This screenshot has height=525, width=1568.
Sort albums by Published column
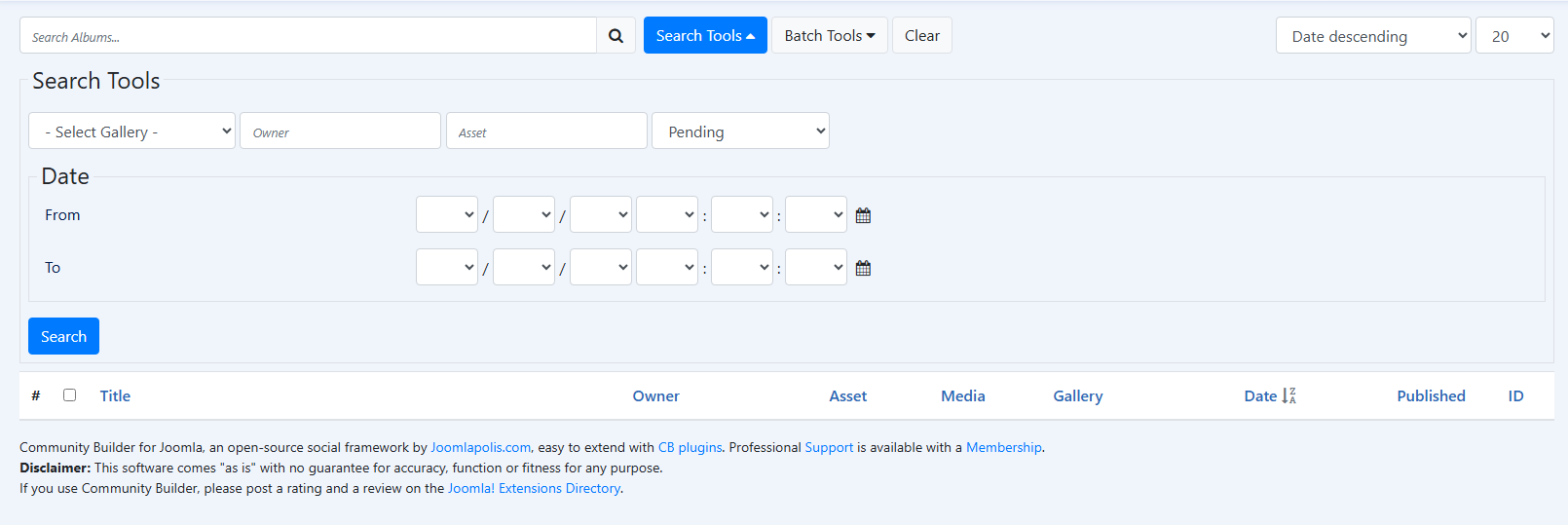[x=1430, y=395]
